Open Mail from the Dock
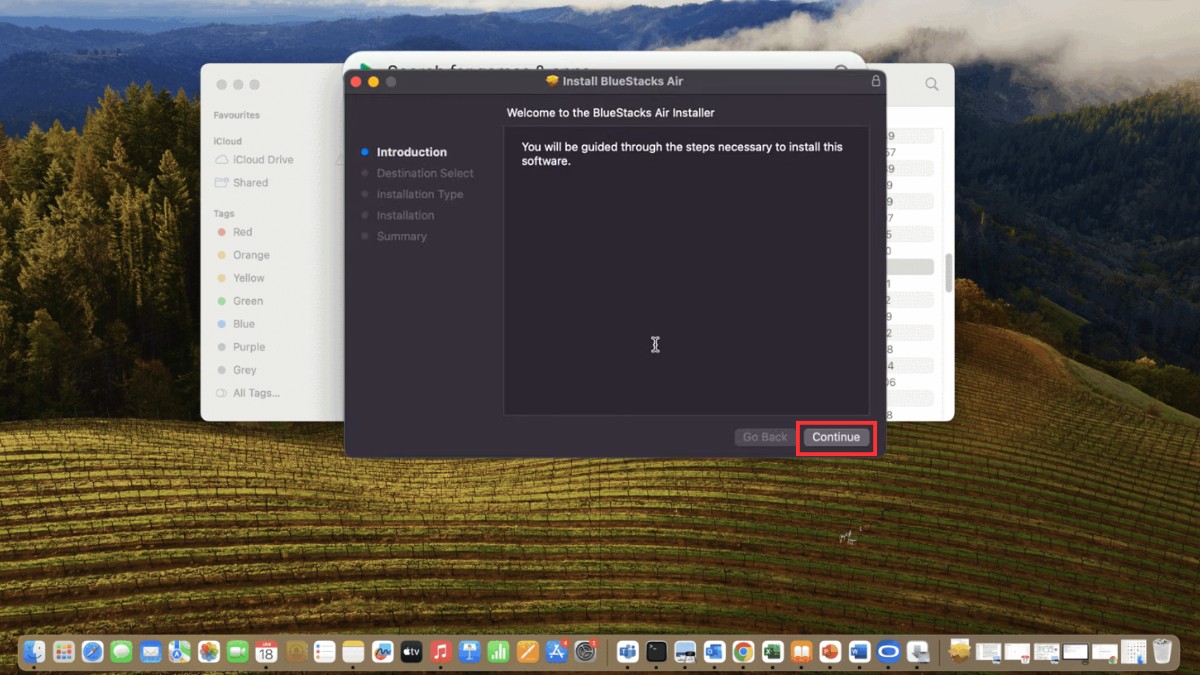Viewport: 1200px width, 675px height. [x=151, y=652]
